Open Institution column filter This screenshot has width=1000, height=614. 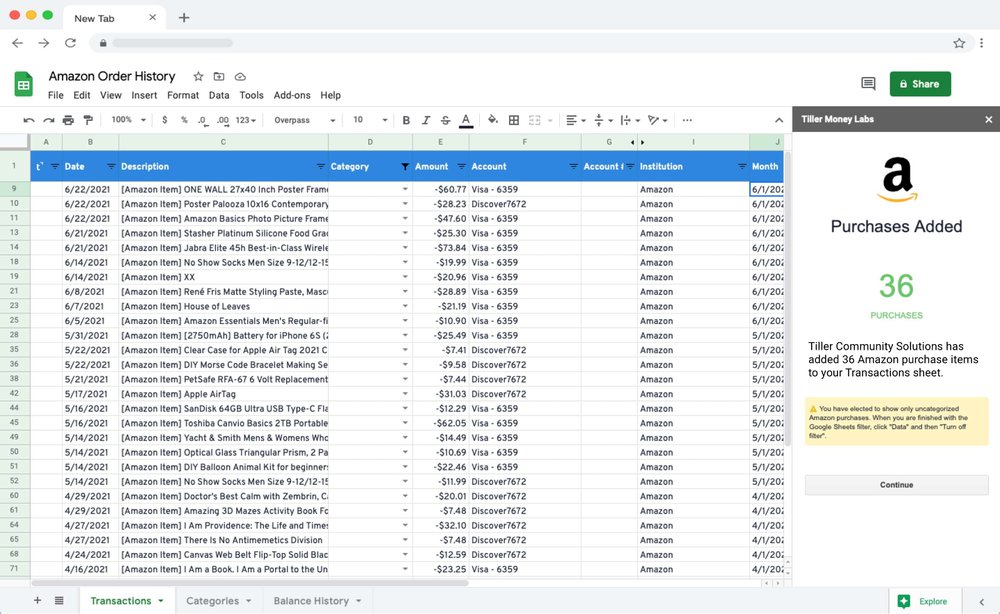point(742,166)
